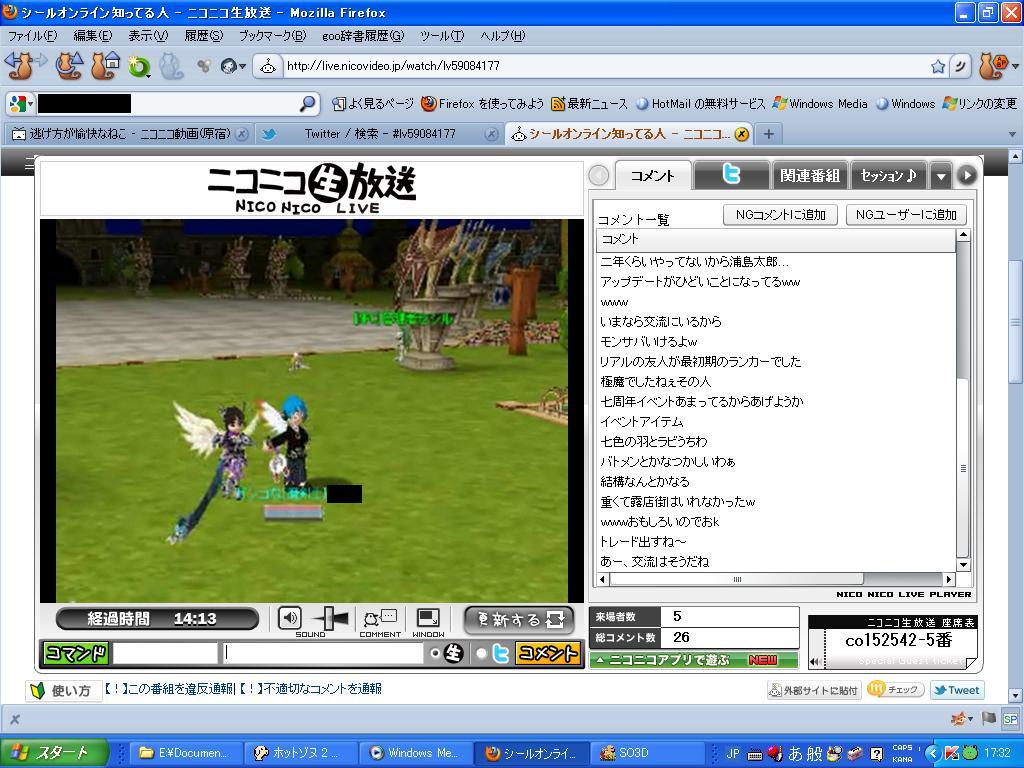Open the Twitter tab in the player panel

[x=731, y=175]
